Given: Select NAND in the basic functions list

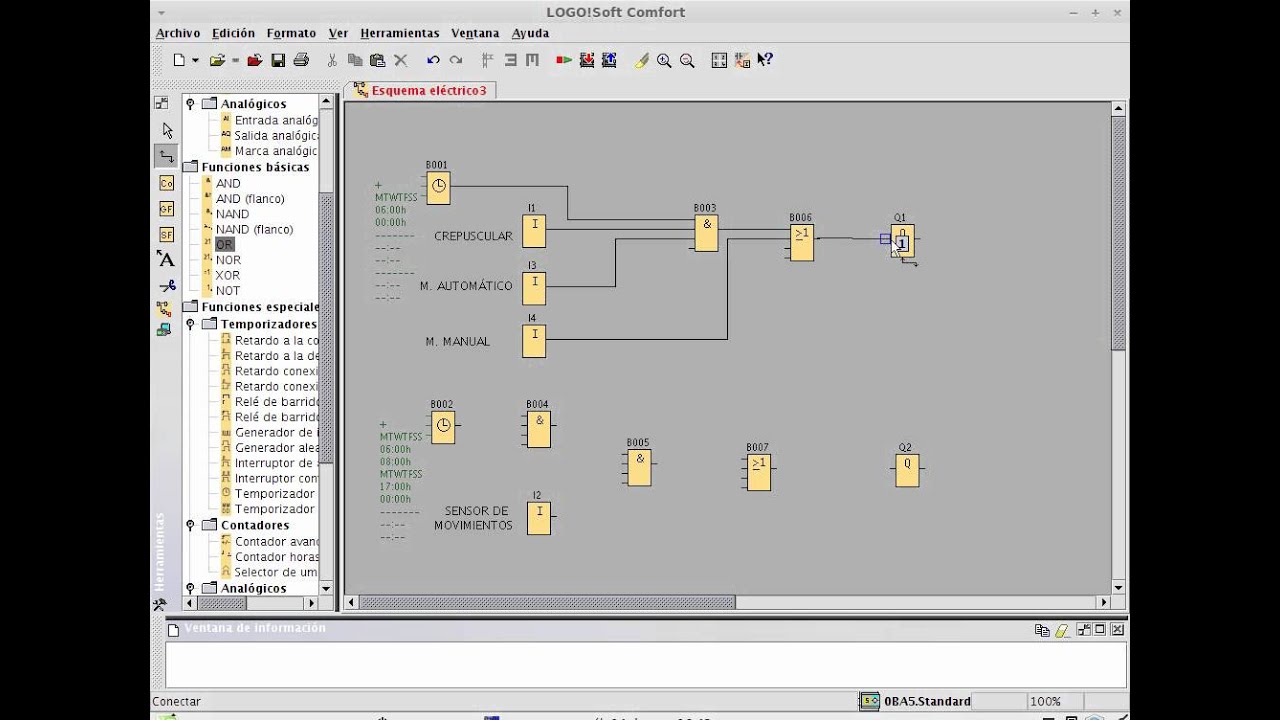Looking at the screenshot, I should pos(232,214).
